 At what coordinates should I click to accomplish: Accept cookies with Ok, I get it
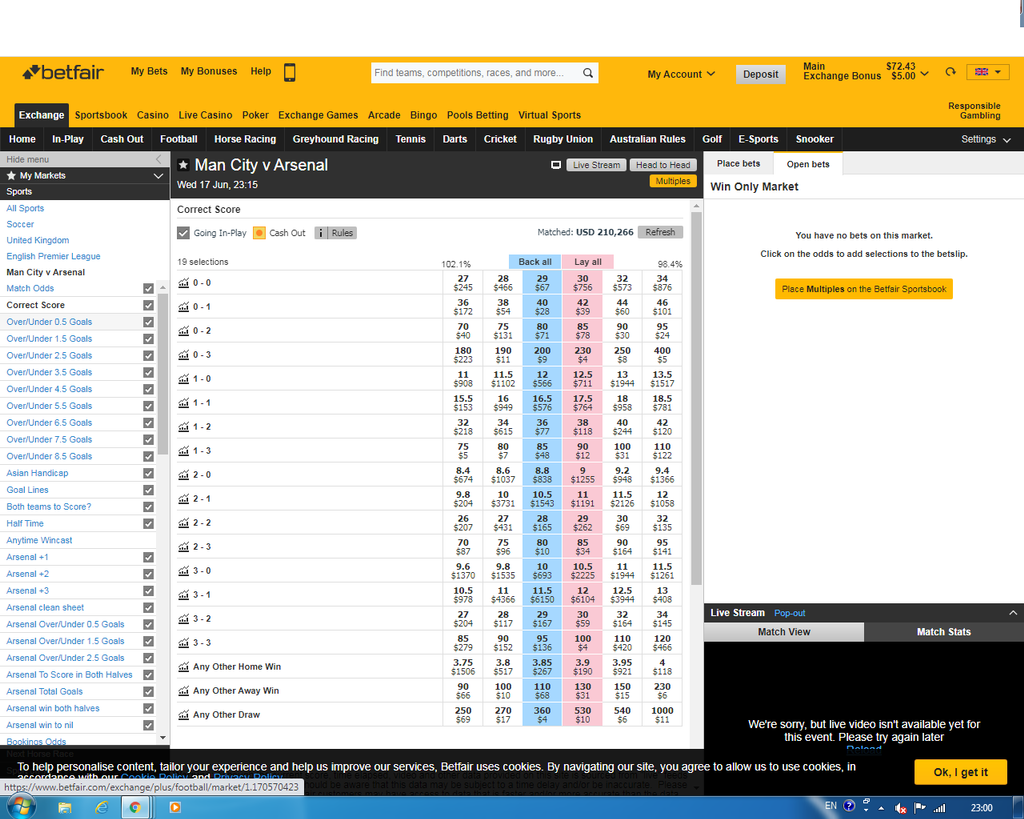pos(961,772)
